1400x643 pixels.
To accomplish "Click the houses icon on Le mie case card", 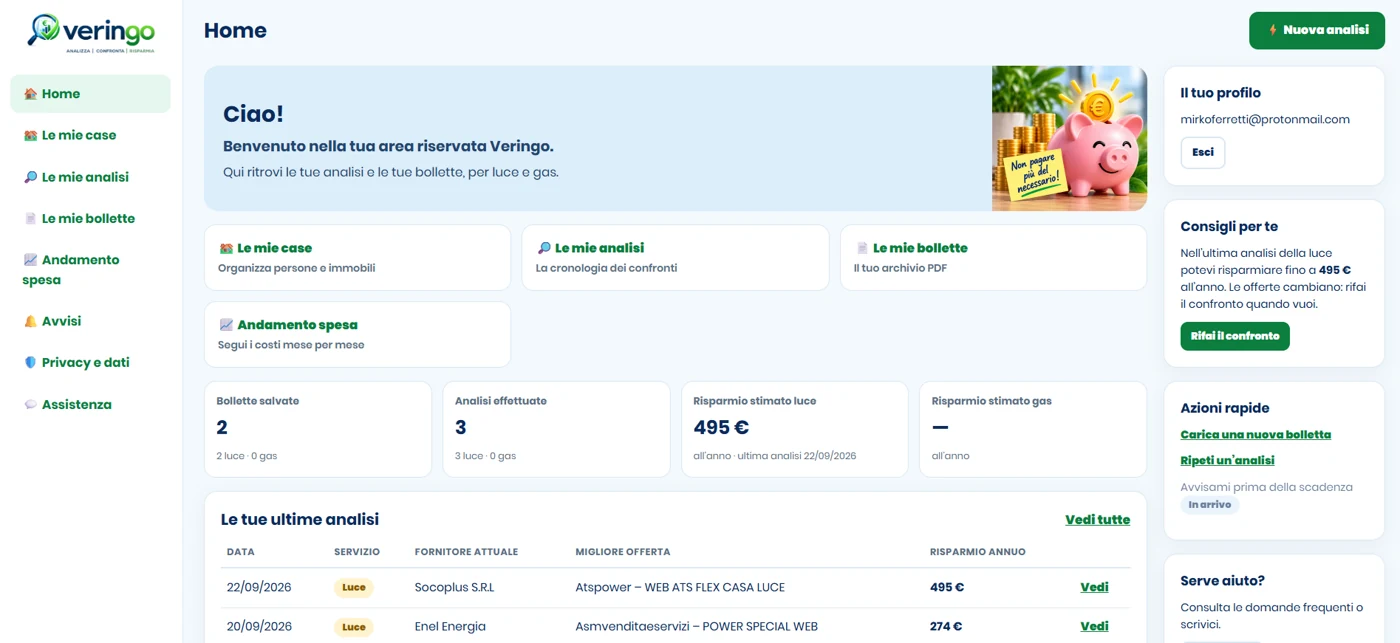I will [x=226, y=248].
